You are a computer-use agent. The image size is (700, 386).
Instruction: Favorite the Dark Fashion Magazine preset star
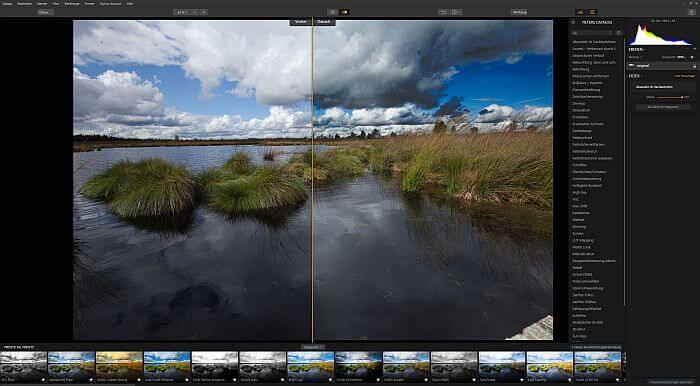coord(235,380)
